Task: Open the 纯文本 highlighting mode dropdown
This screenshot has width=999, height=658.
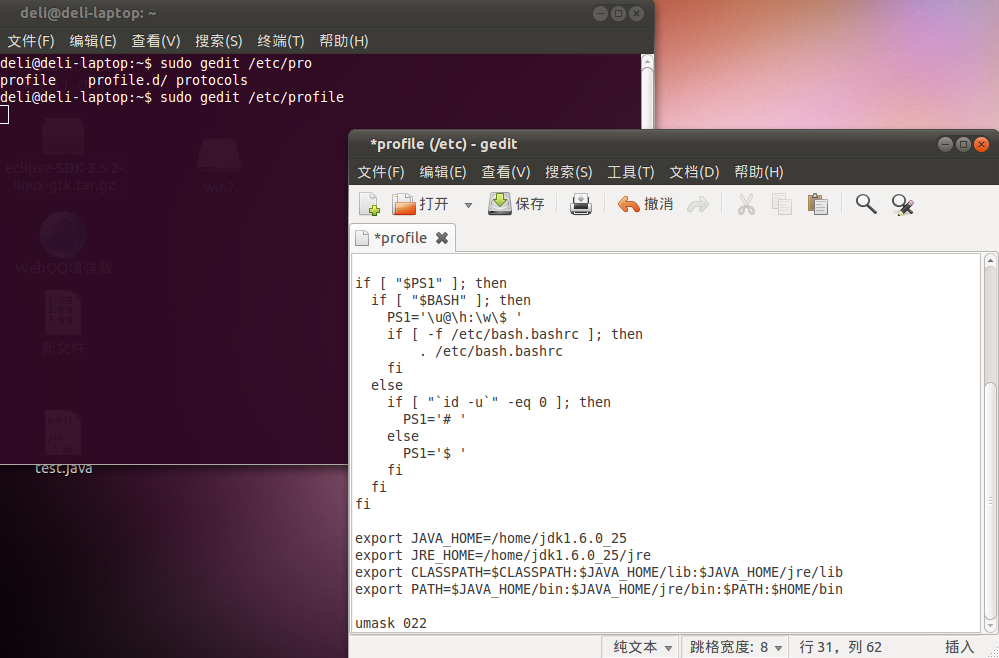Action: tap(640, 646)
